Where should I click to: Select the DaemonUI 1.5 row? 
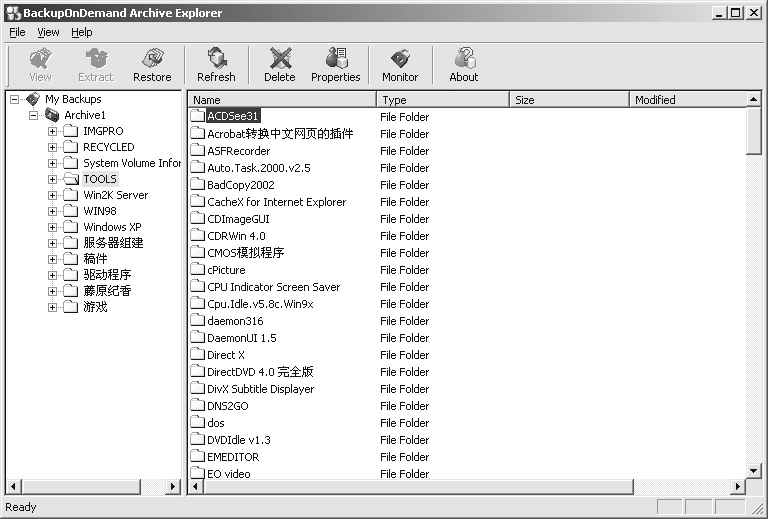[x=241, y=338]
